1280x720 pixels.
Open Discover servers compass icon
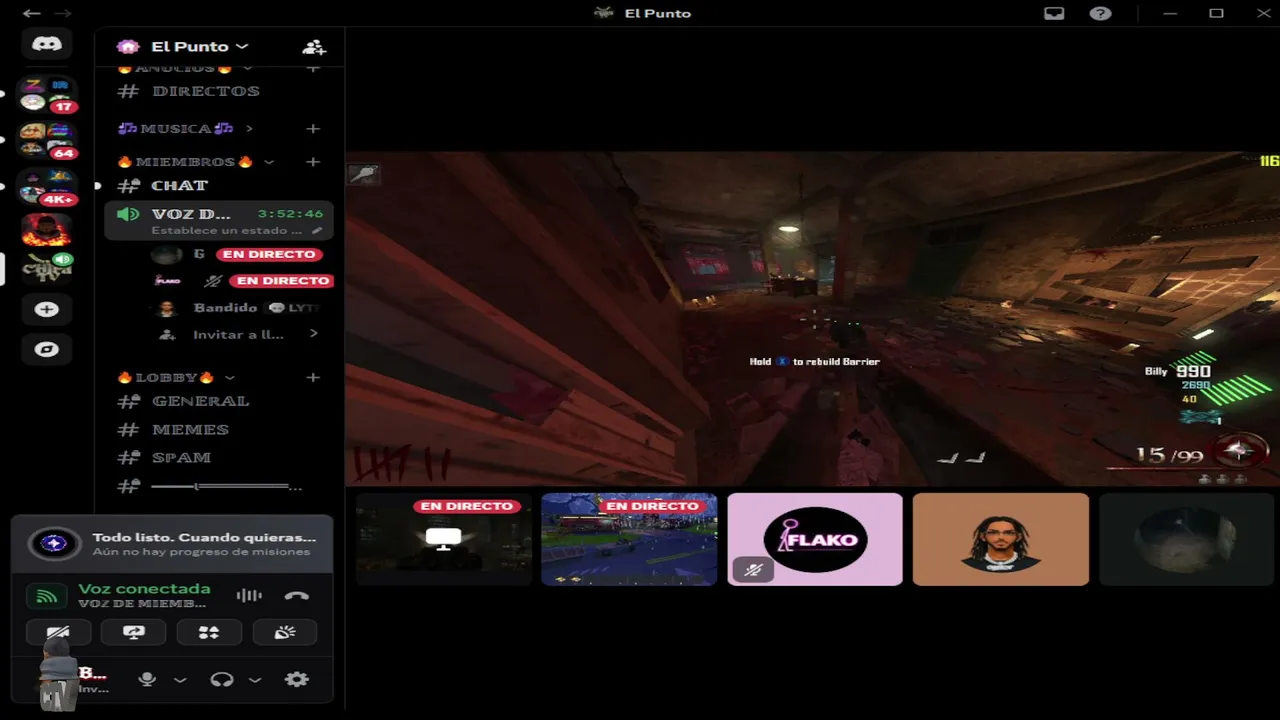click(x=47, y=349)
